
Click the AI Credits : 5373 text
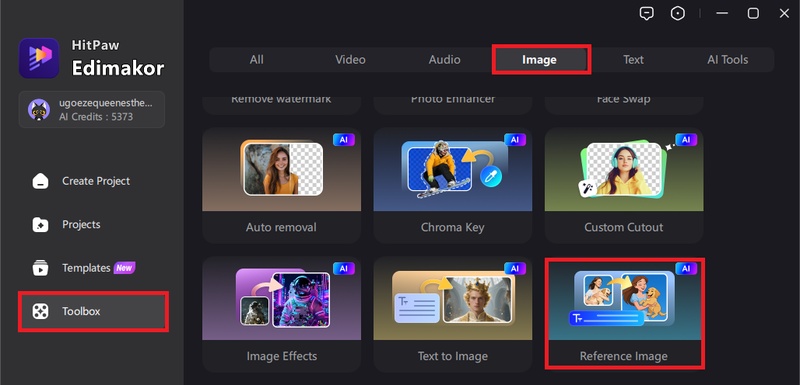[x=96, y=117]
